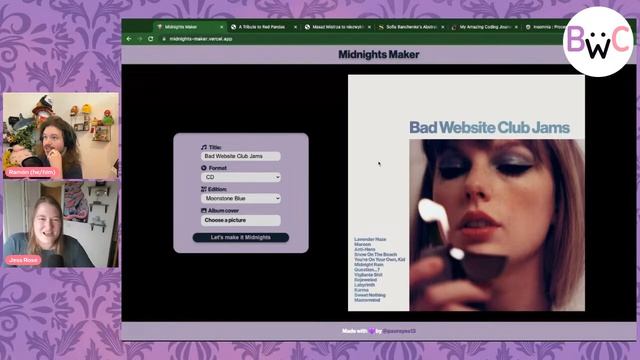Switch to the Insomnia tab

click(545, 27)
